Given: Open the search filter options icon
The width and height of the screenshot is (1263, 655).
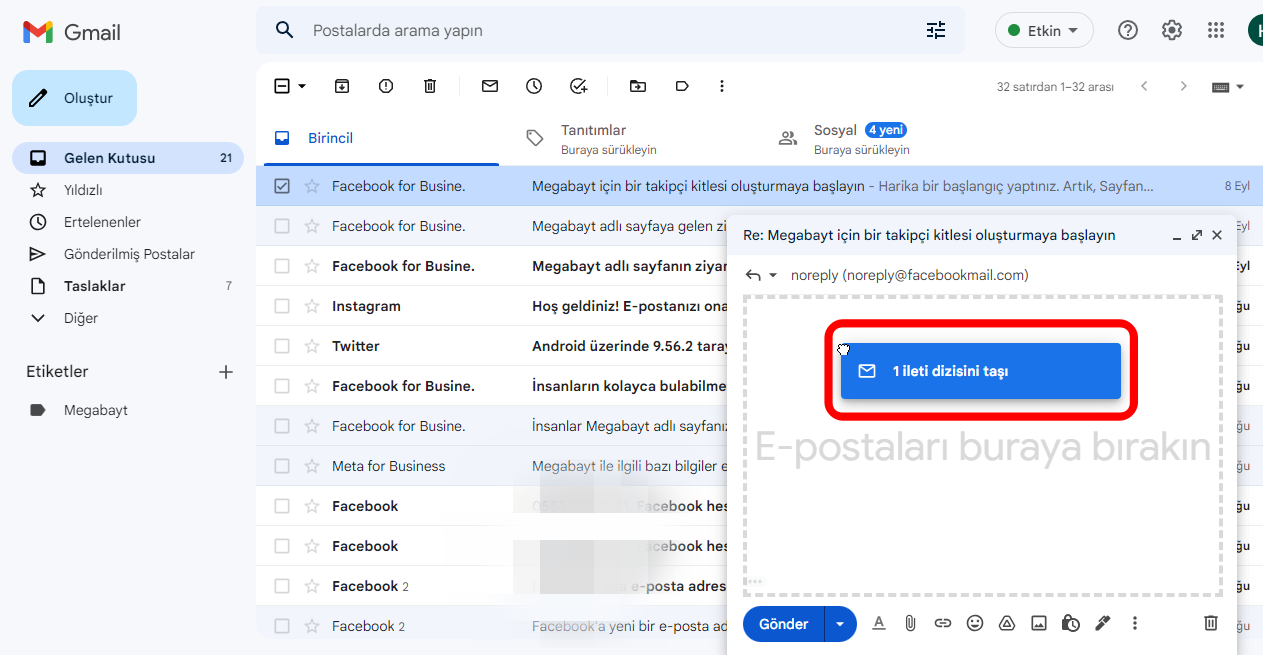Looking at the screenshot, I should tap(936, 31).
